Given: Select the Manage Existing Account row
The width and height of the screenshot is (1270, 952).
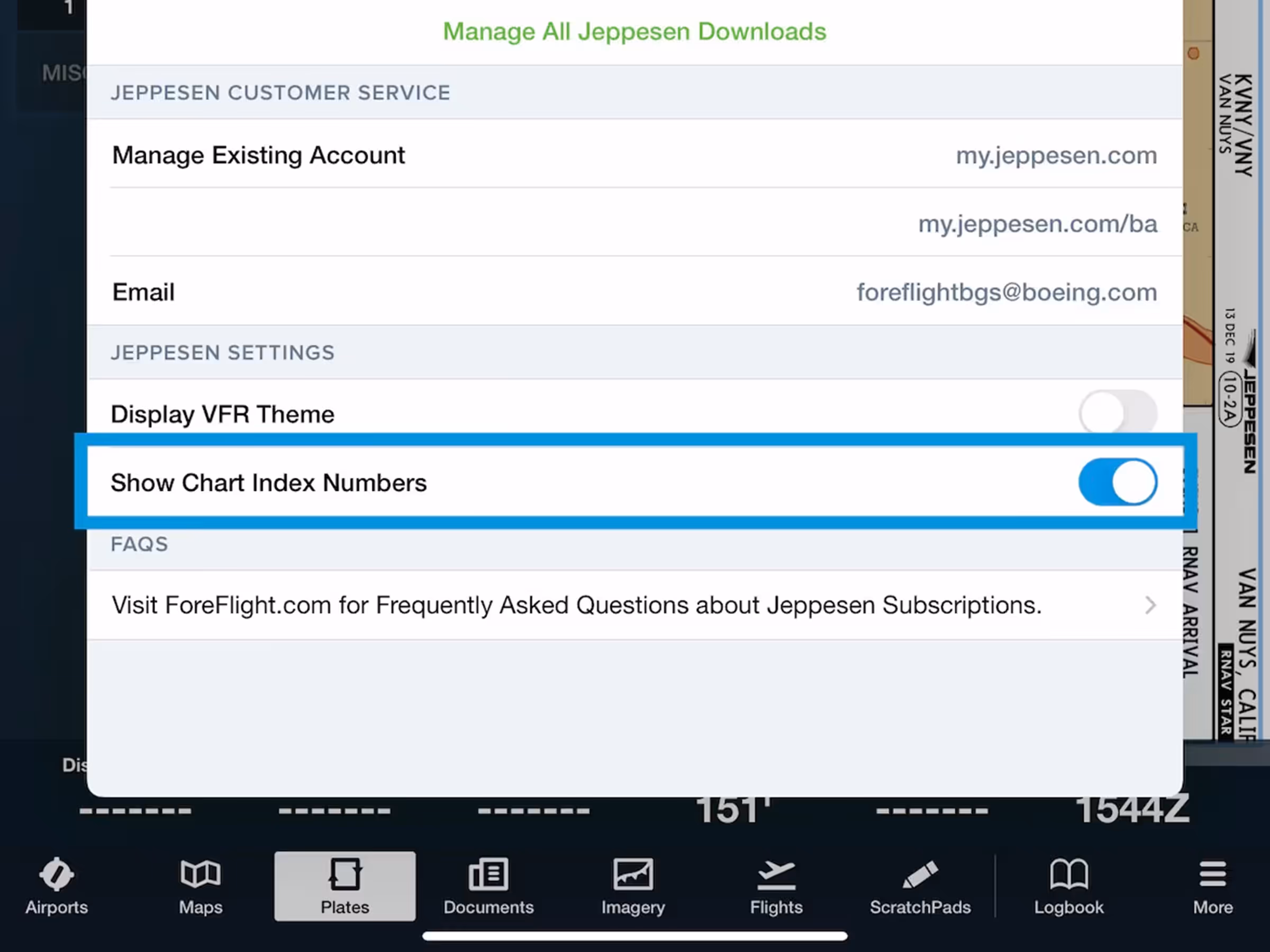Looking at the screenshot, I should 258,155.
